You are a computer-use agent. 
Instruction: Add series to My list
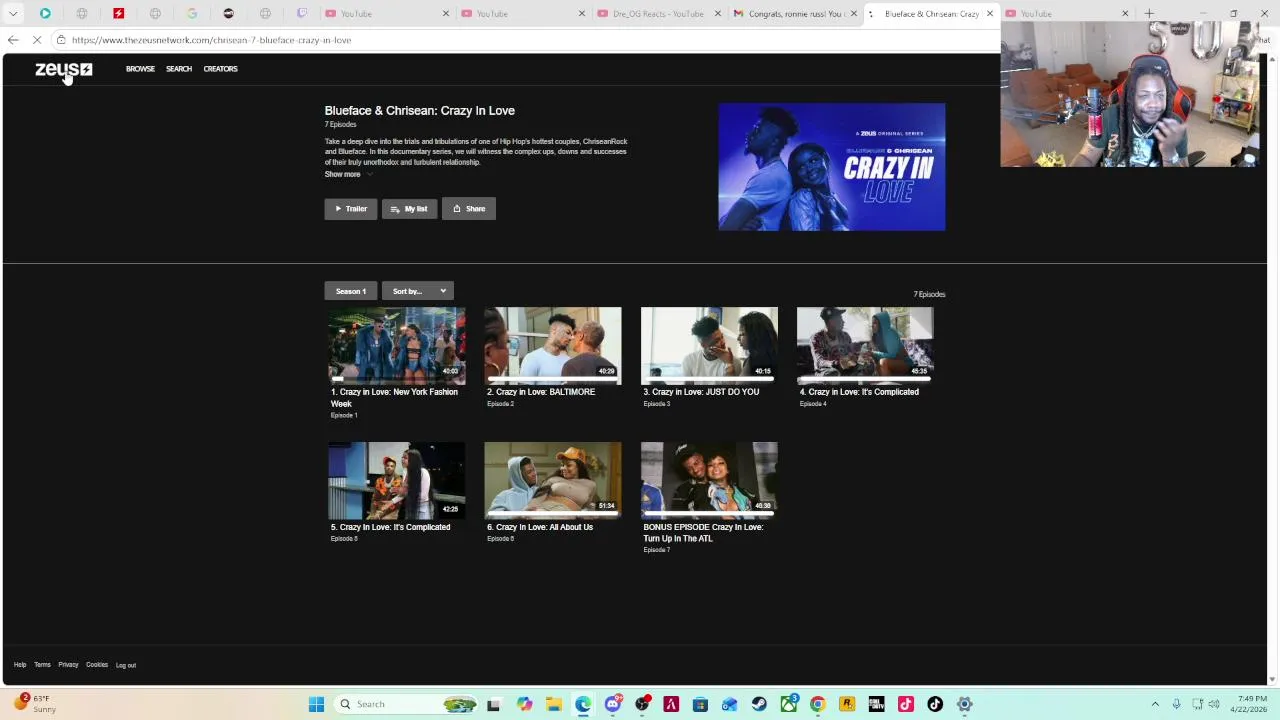coord(409,209)
